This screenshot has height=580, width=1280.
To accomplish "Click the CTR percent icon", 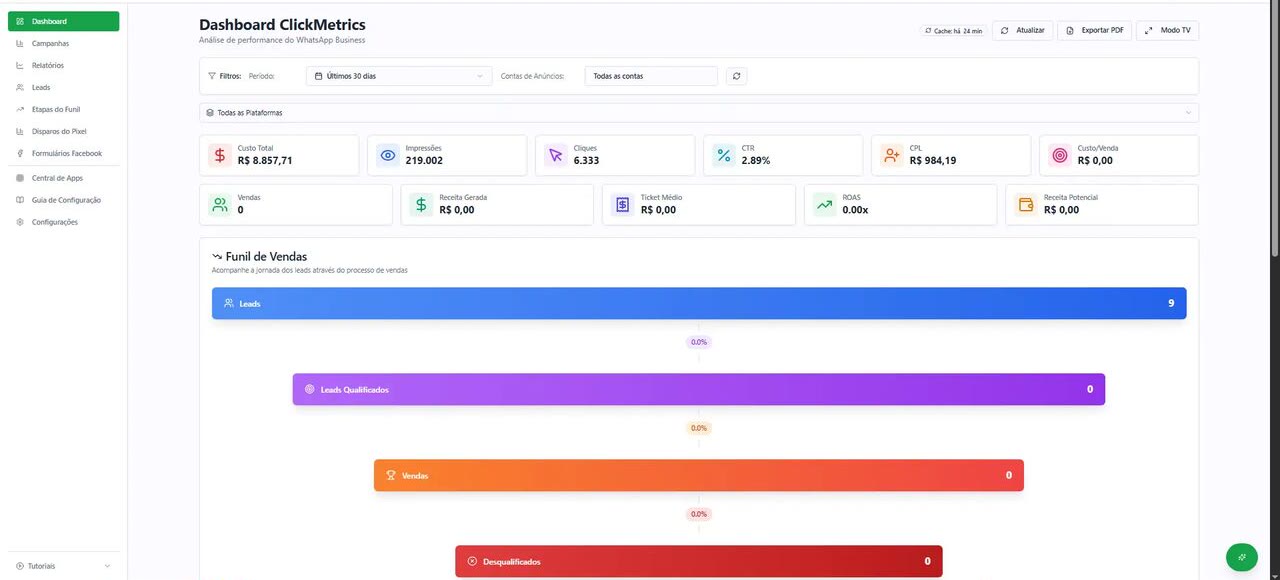I will point(724,156).
